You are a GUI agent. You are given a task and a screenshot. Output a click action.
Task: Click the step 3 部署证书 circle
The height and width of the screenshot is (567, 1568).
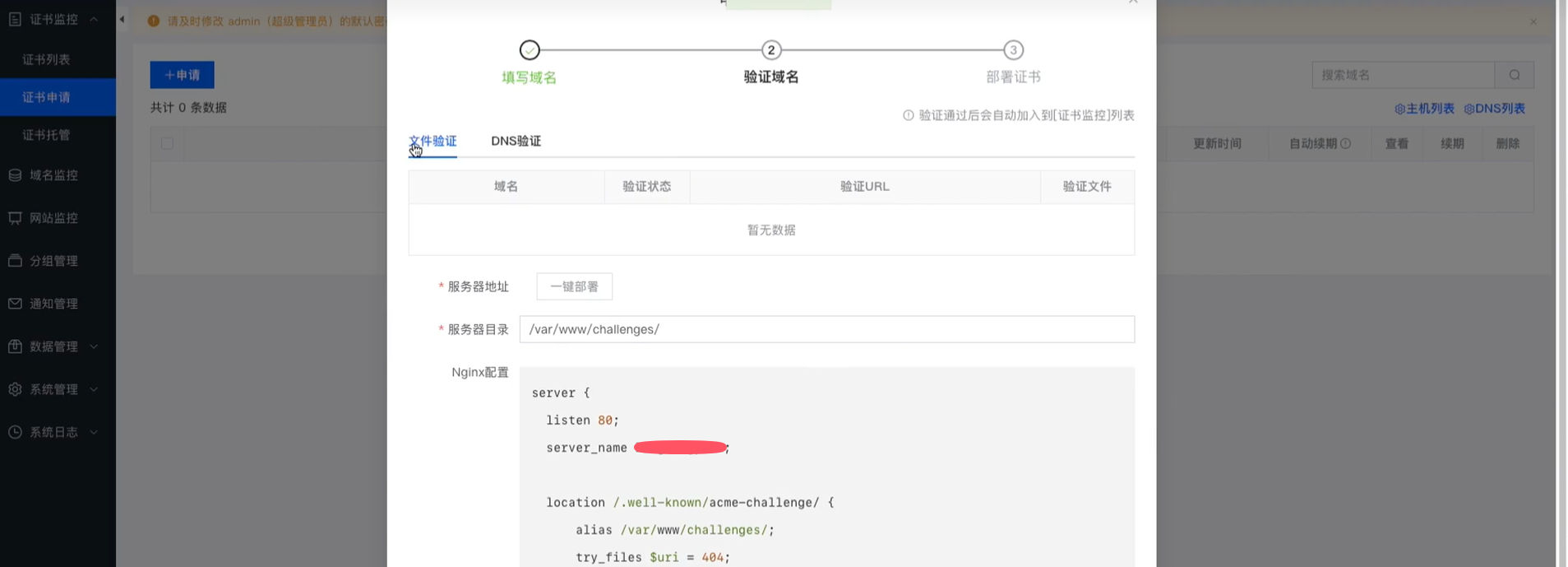[1013, 50]
